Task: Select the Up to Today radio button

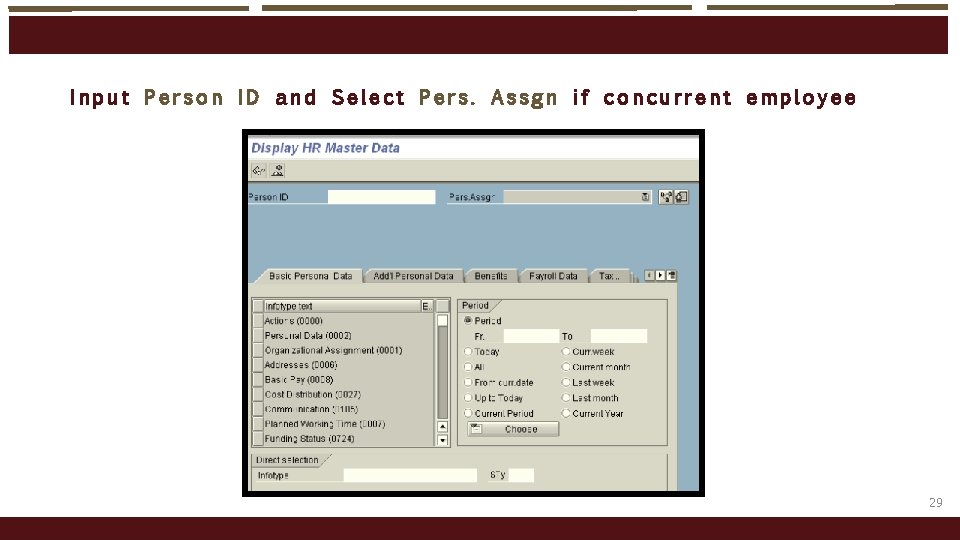Action: (x=468, y=398)
